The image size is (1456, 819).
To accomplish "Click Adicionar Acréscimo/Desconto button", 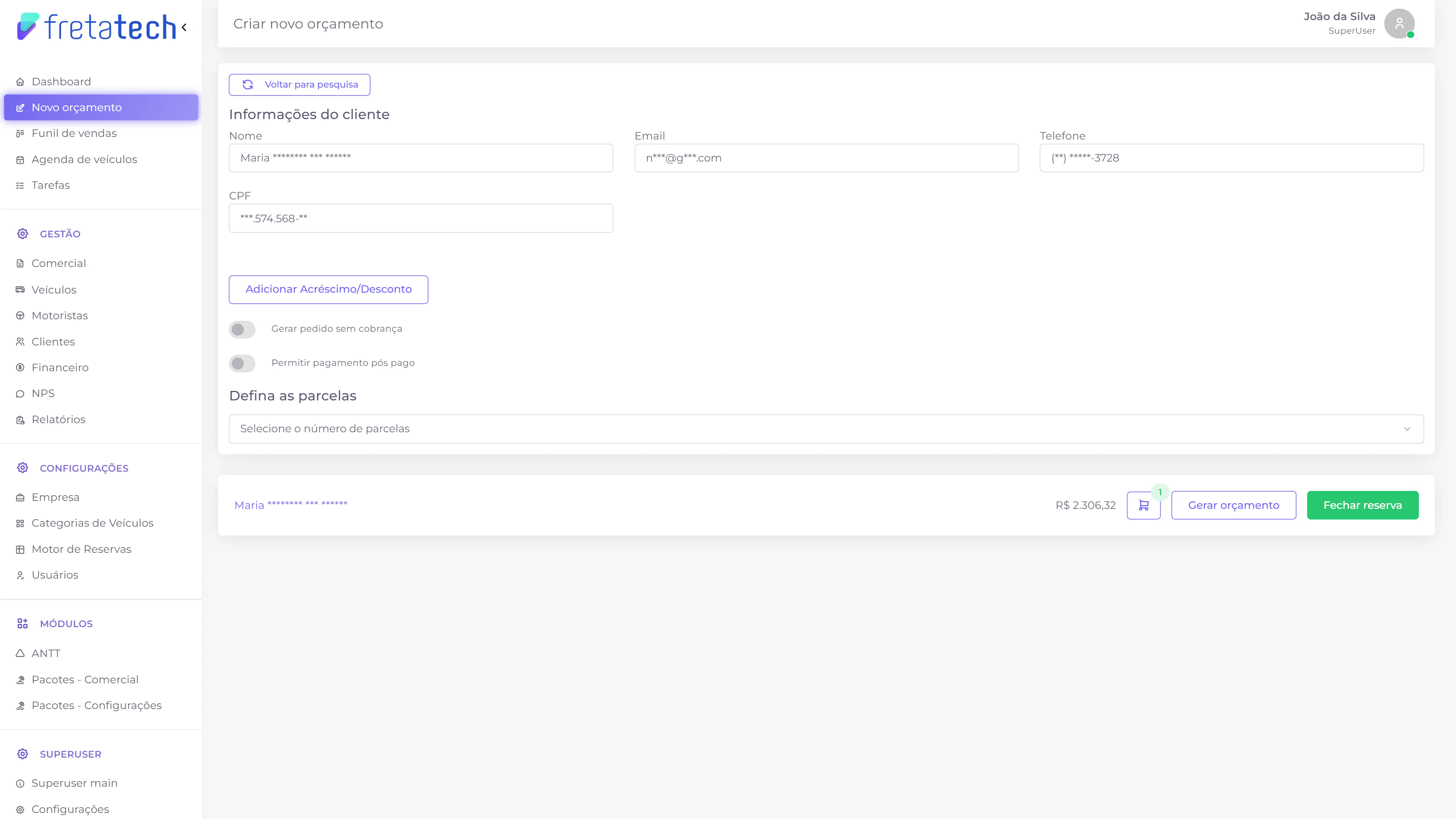I will click(328, 289).
